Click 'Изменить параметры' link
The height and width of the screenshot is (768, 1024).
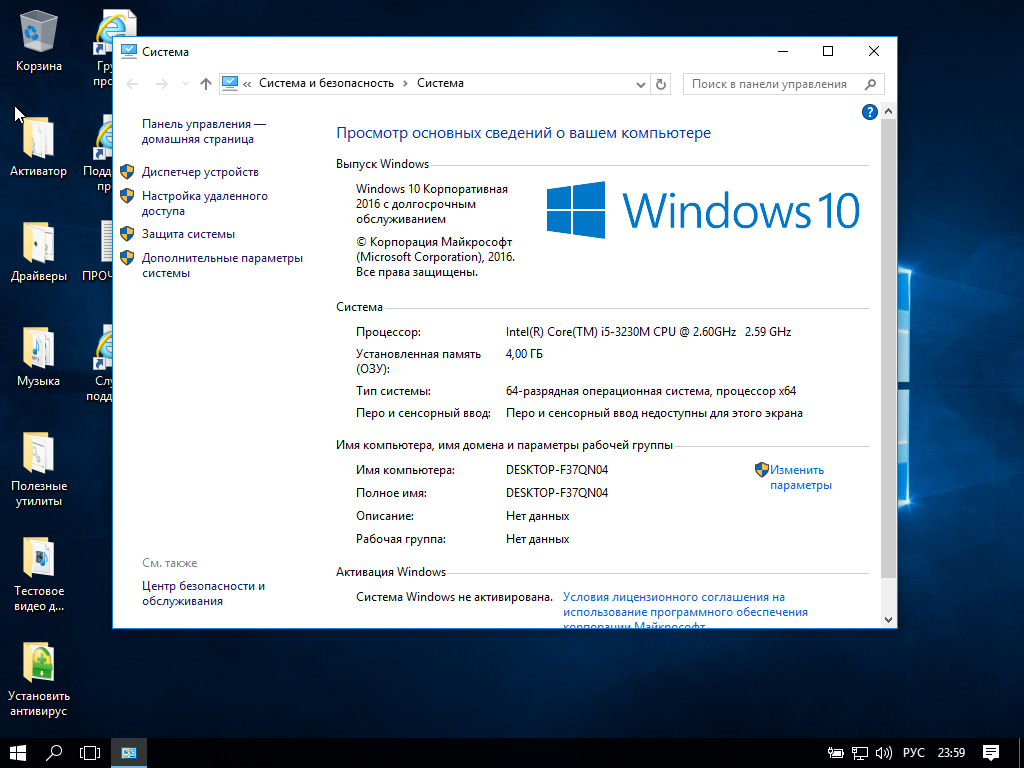tap(798, 477)
